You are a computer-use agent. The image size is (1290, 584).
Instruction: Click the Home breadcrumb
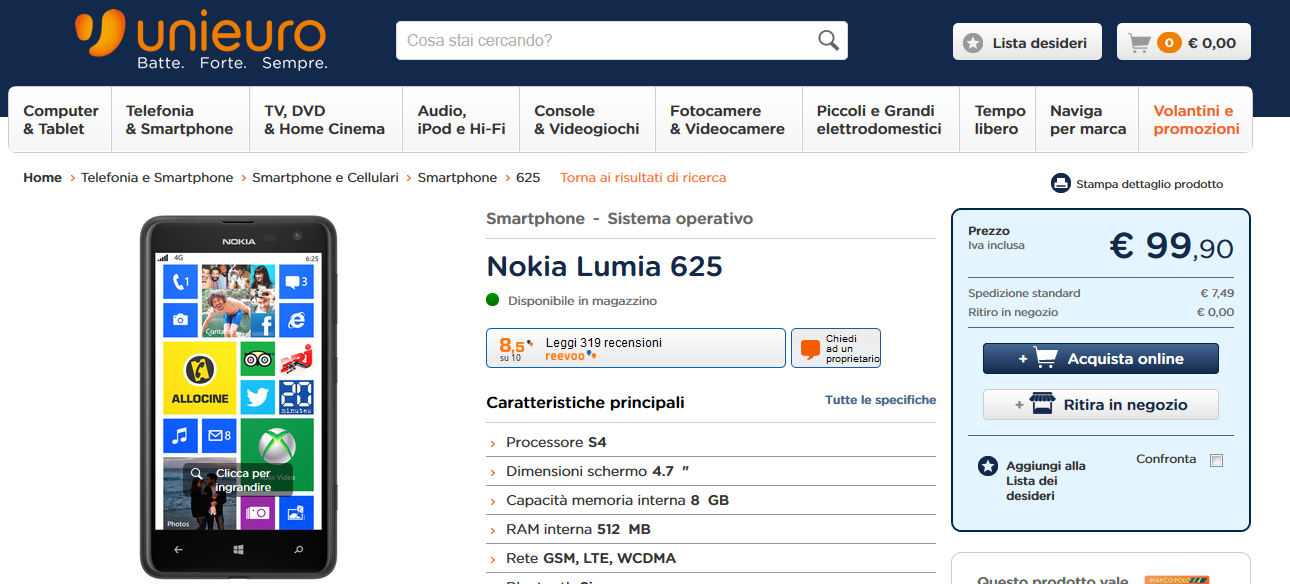pyautogui.click(x=43, y=177)
